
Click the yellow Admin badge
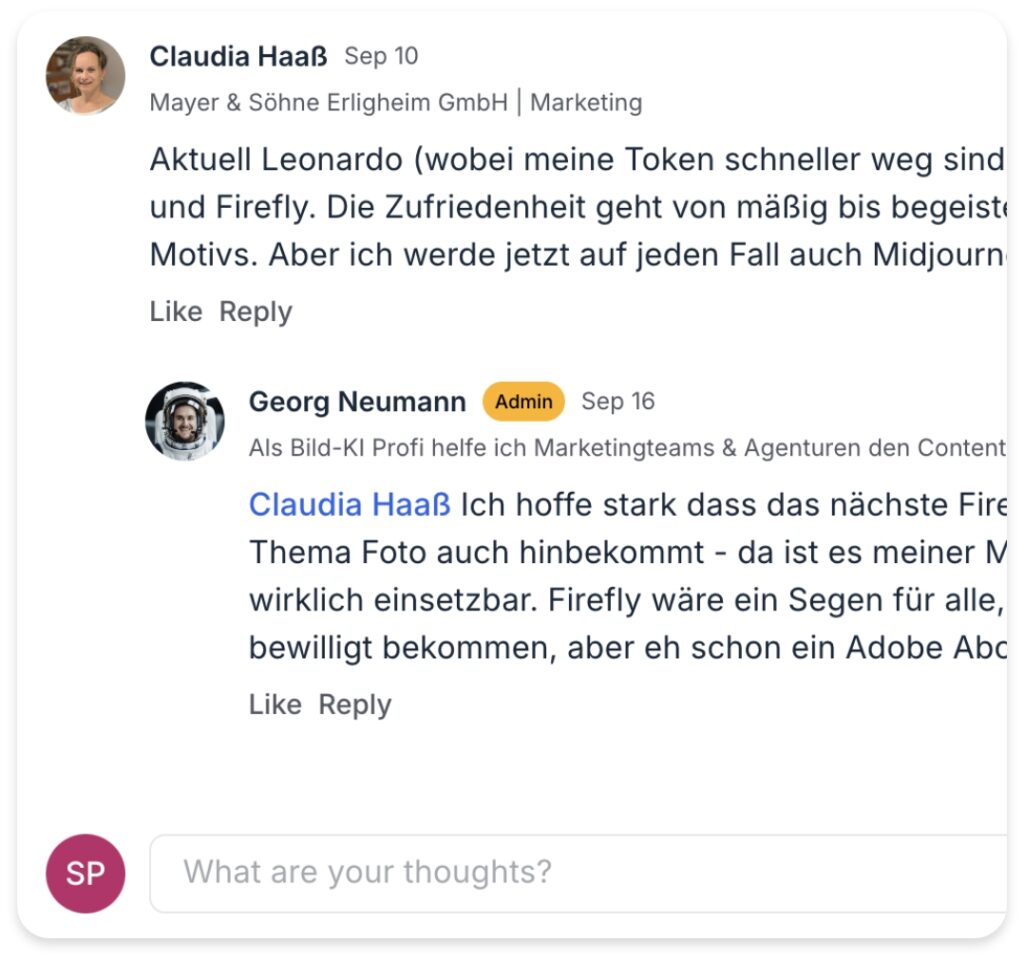tap(524, 402)
